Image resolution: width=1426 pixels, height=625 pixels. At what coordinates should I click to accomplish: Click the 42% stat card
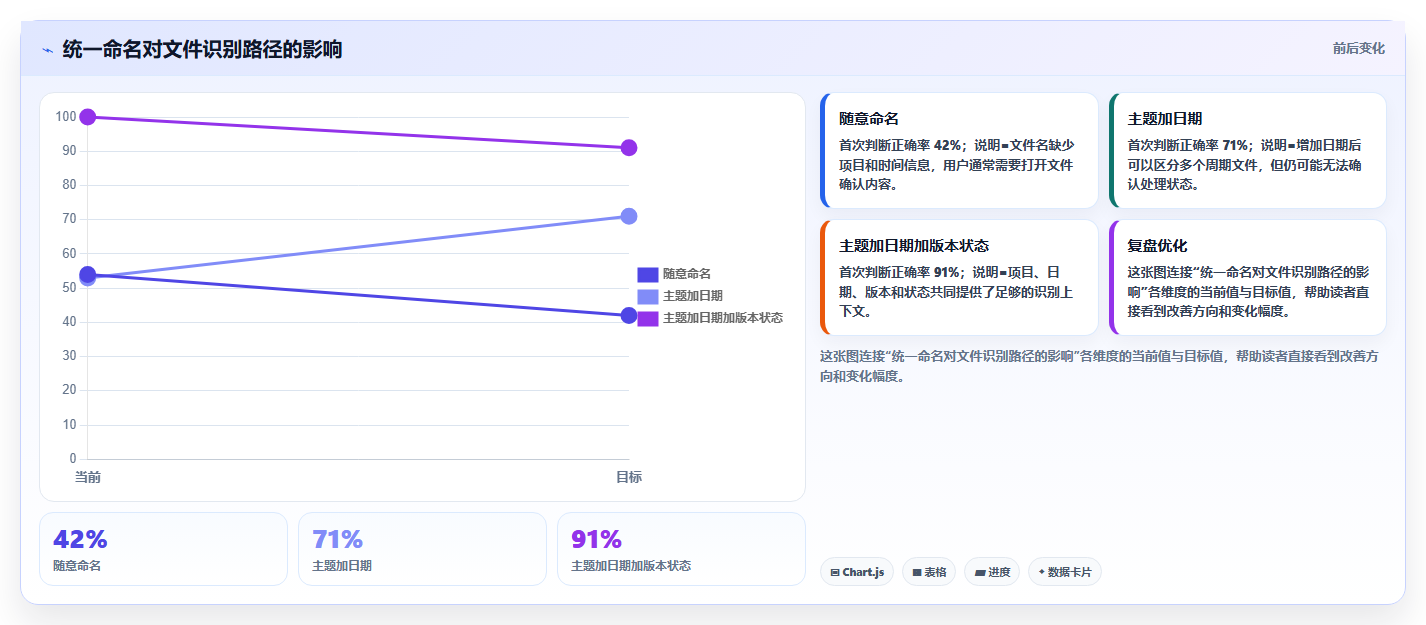[x=163, y=549]
